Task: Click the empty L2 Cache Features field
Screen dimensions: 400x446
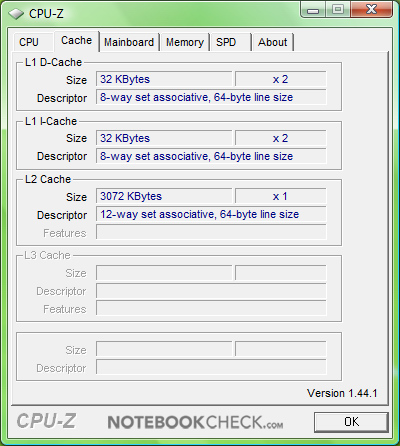Action: (211, 232)
